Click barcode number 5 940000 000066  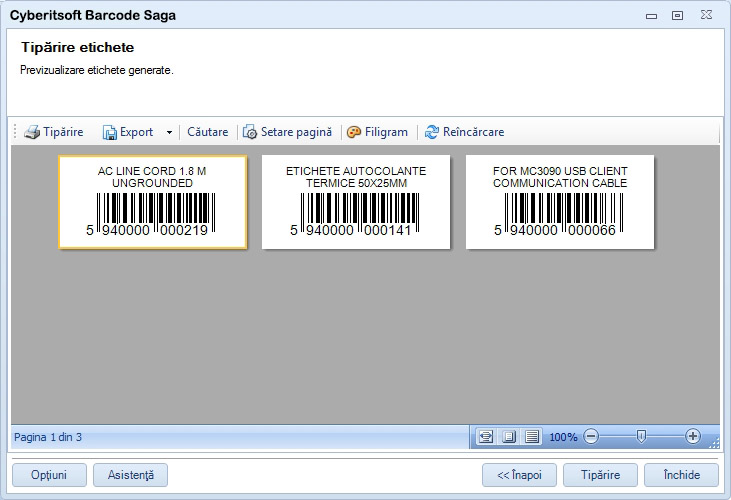pos(555,230)
